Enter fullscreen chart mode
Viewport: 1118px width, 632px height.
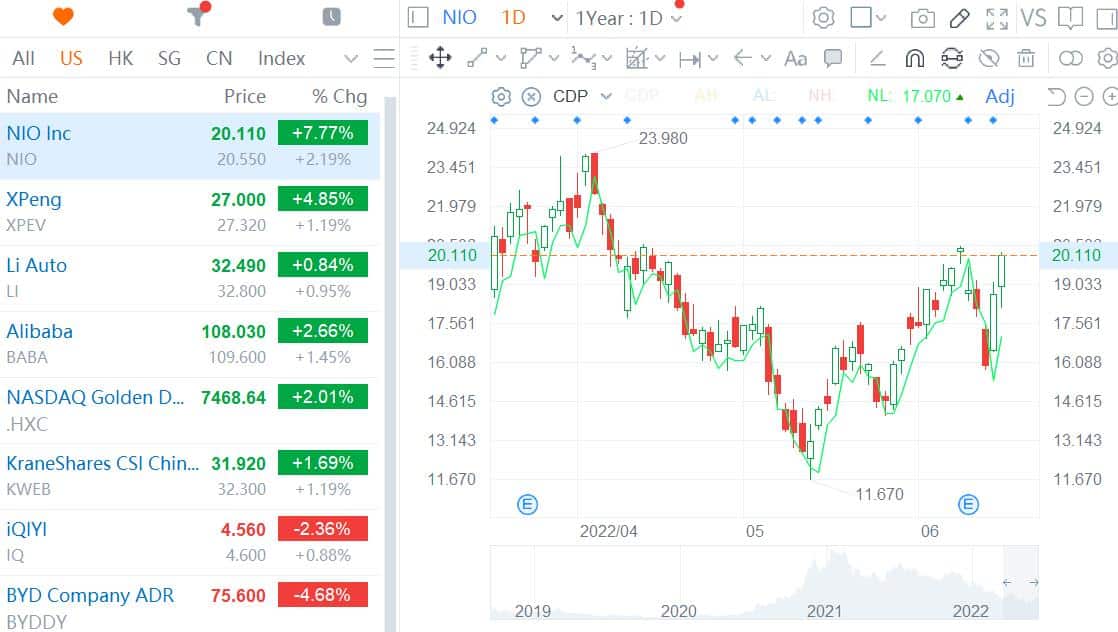[997, 17]
